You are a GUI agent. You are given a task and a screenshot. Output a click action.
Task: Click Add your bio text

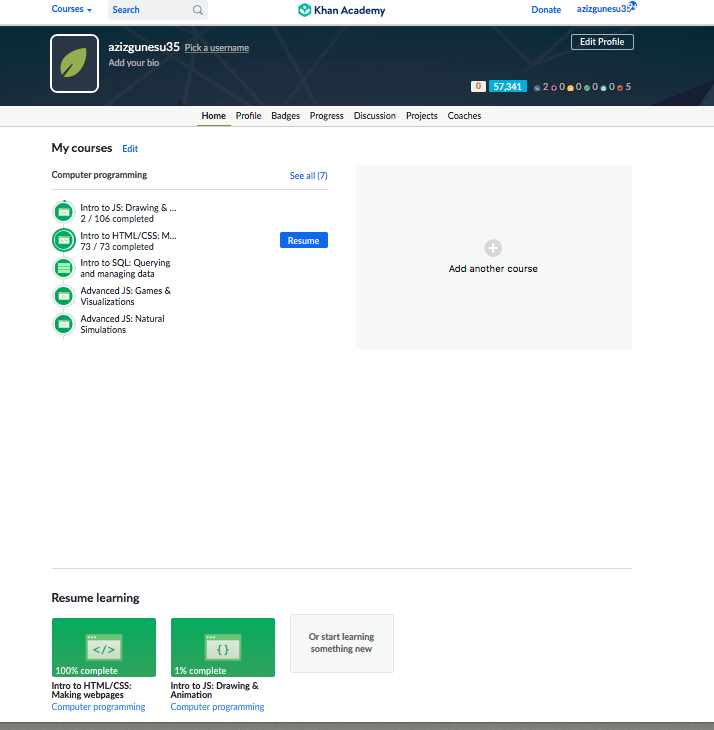(134, 63)
